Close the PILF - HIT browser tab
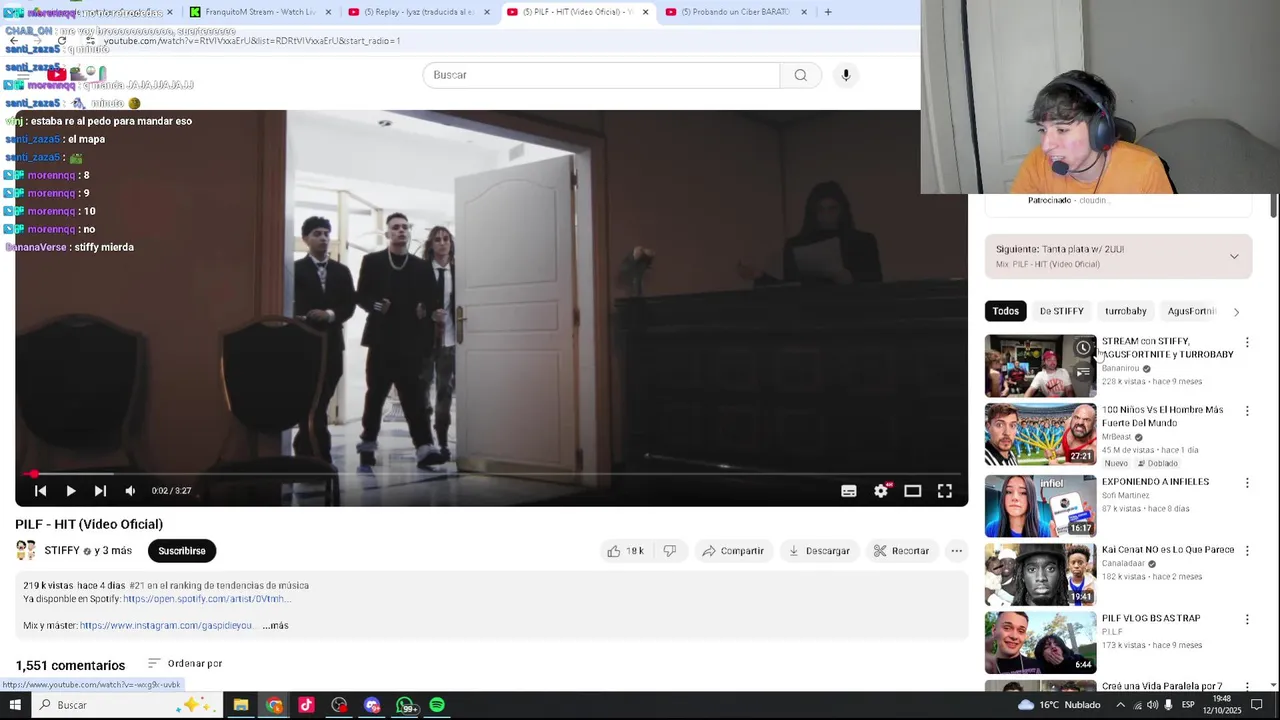Screen dimensions: 1280x720 coord(645,12)
